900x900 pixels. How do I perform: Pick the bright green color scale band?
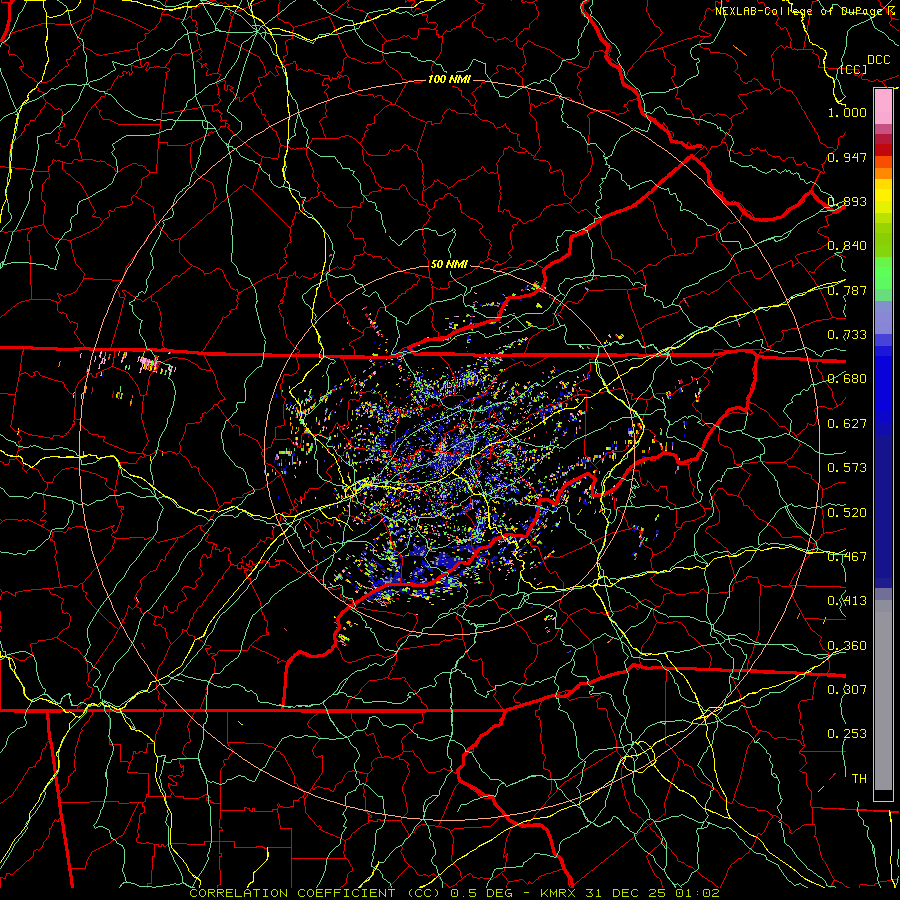click(x=883, y=273)
